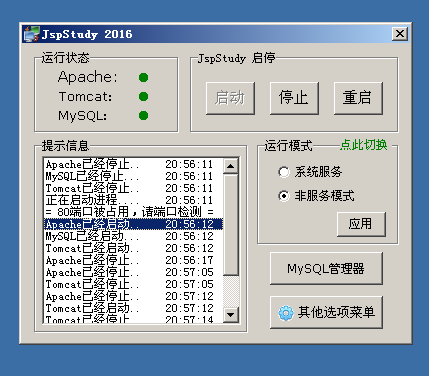The height and width of the screenshot is (376, 429).
Task: Restart services with the 重启 button
Action: (x=358, y=98)
